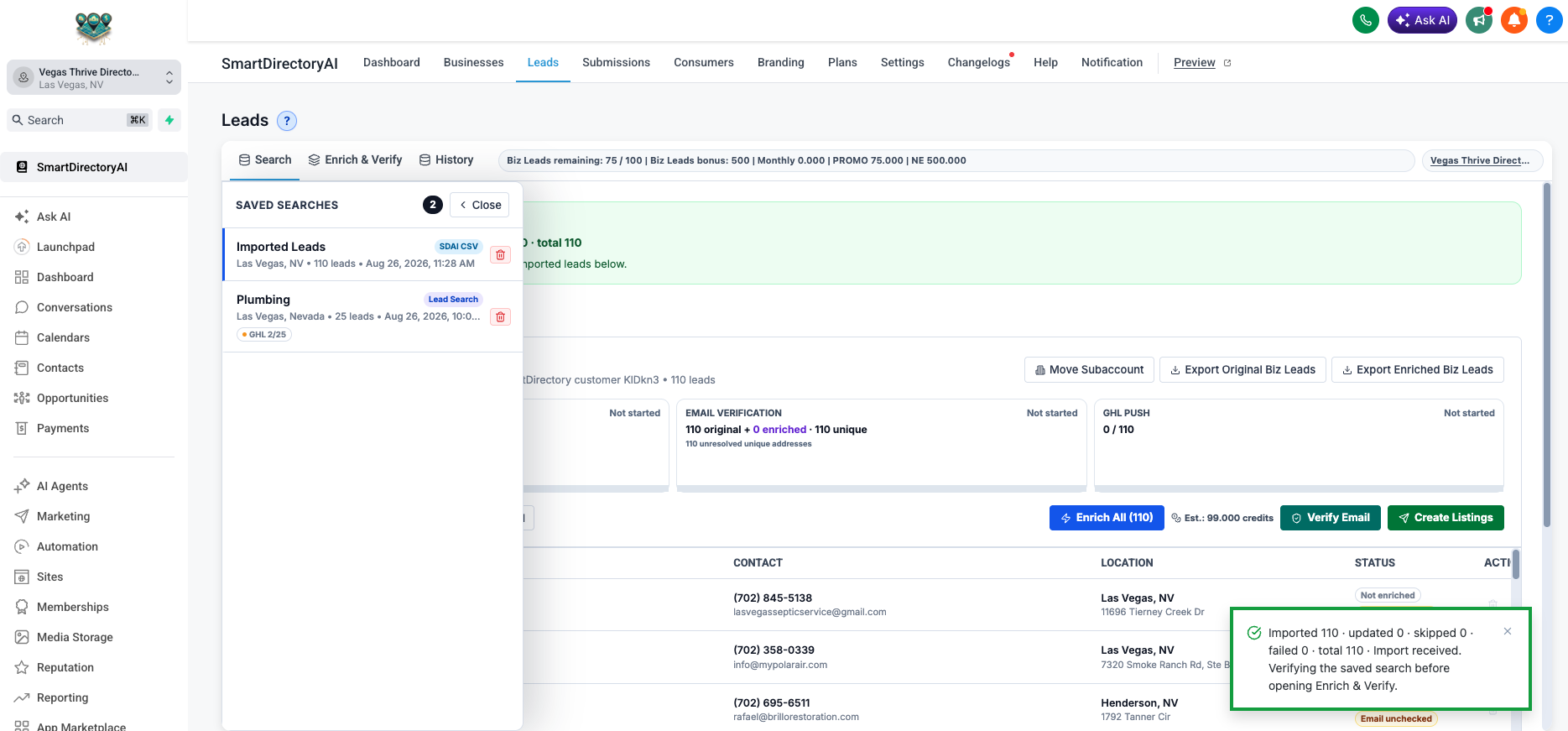Image resolution: width=1568 pixels, height=731 pixels.
Task: Open the Preview link
Action: pyautogui.click(x=1202, y=62)
